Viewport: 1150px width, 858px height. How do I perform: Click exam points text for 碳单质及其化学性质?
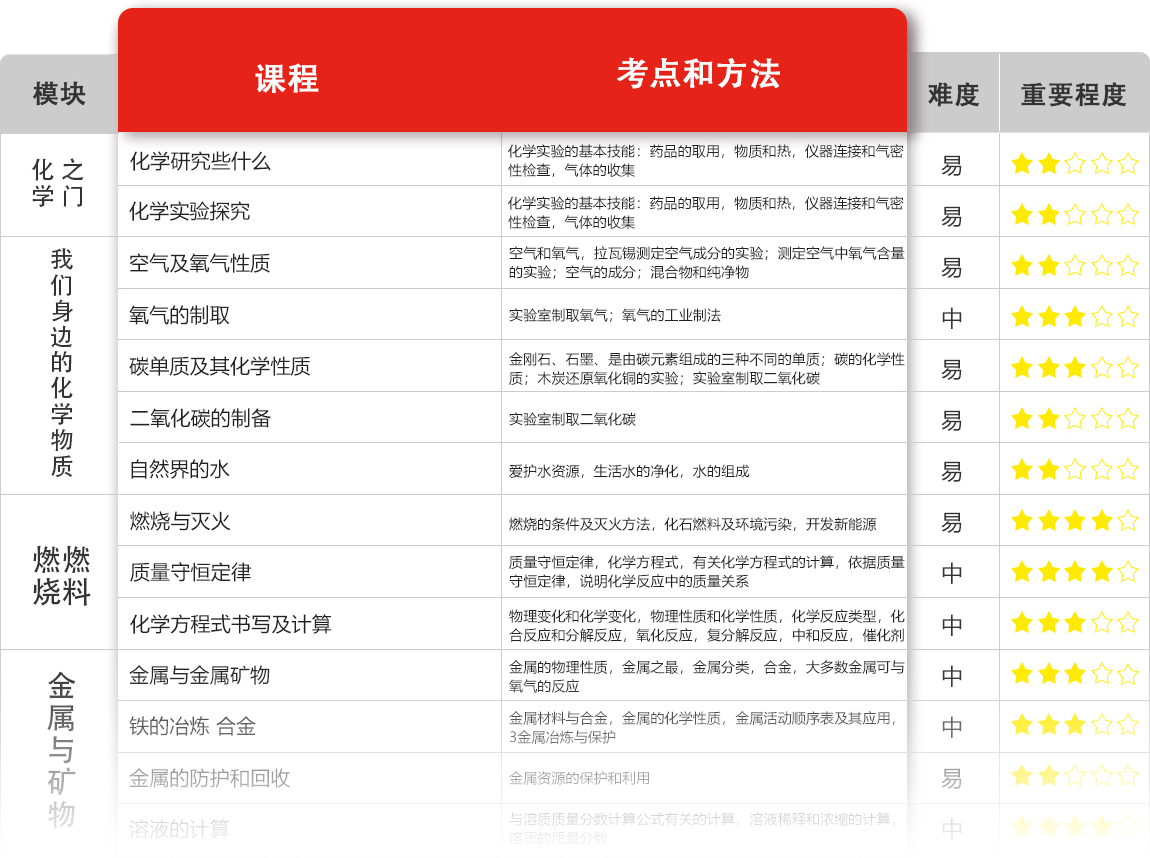706,368
